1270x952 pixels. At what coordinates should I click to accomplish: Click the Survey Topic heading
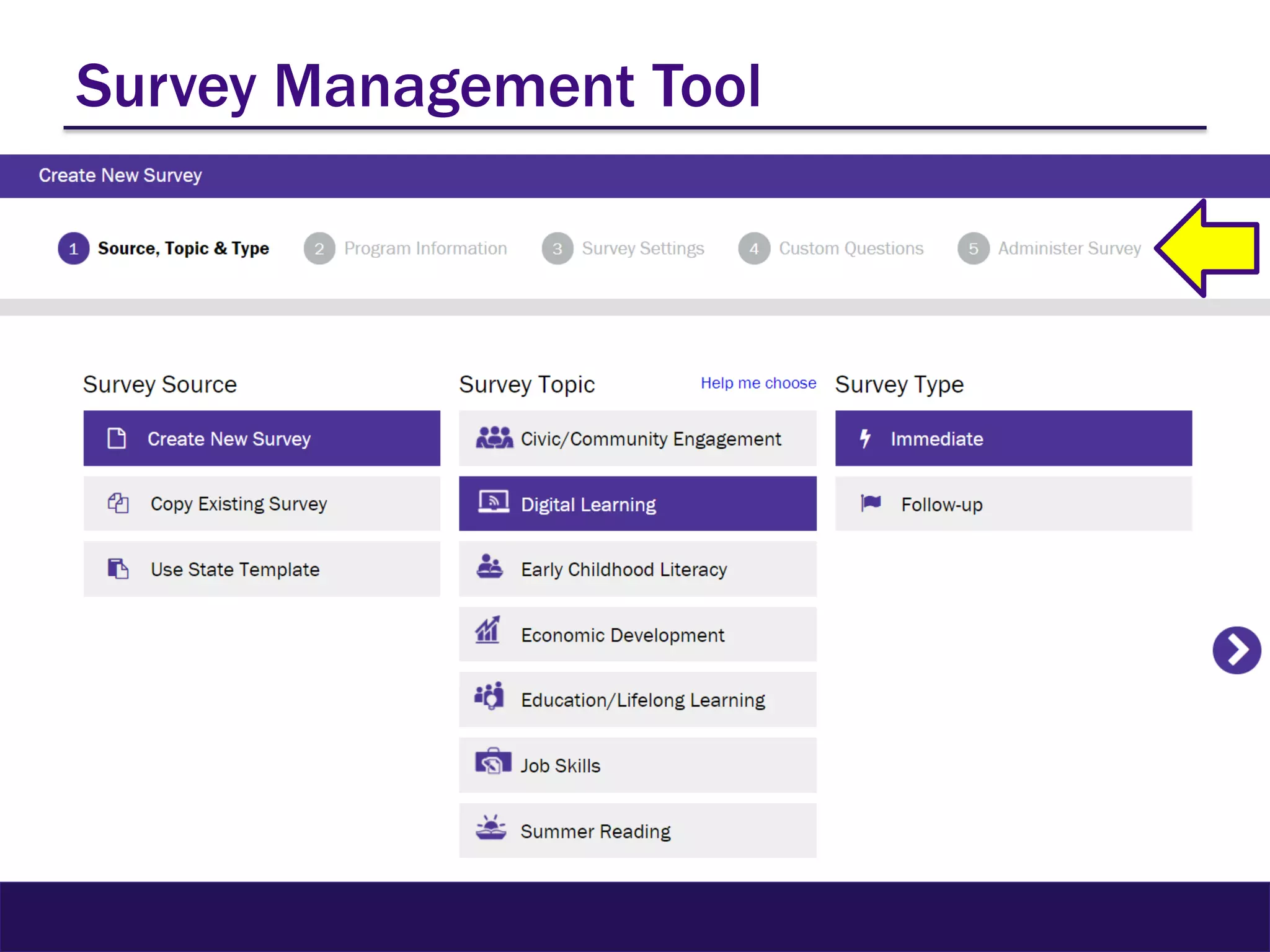point(526,385)
